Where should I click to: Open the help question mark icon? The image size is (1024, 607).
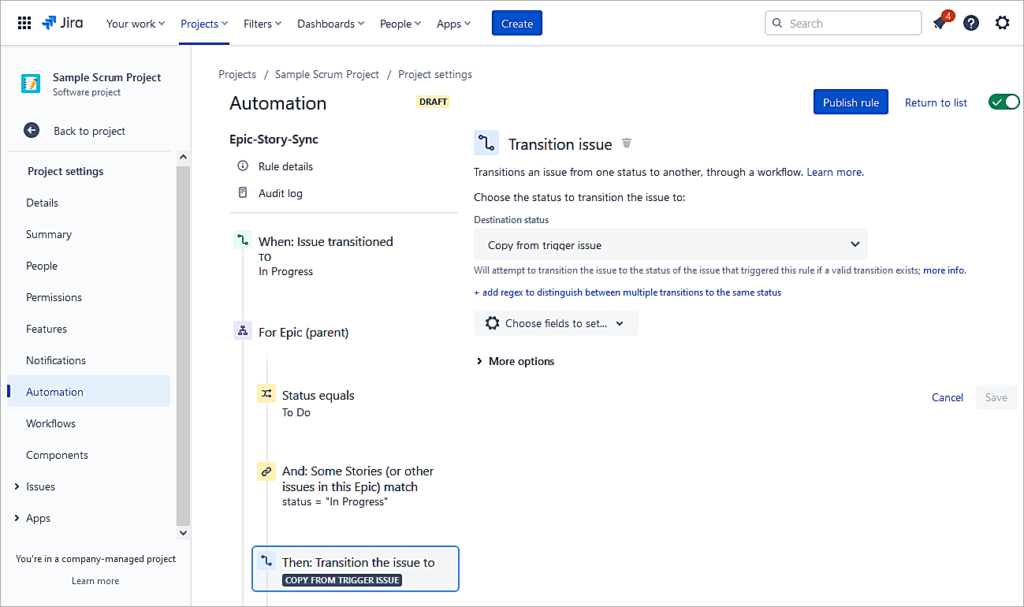click(x=971, y=23)
